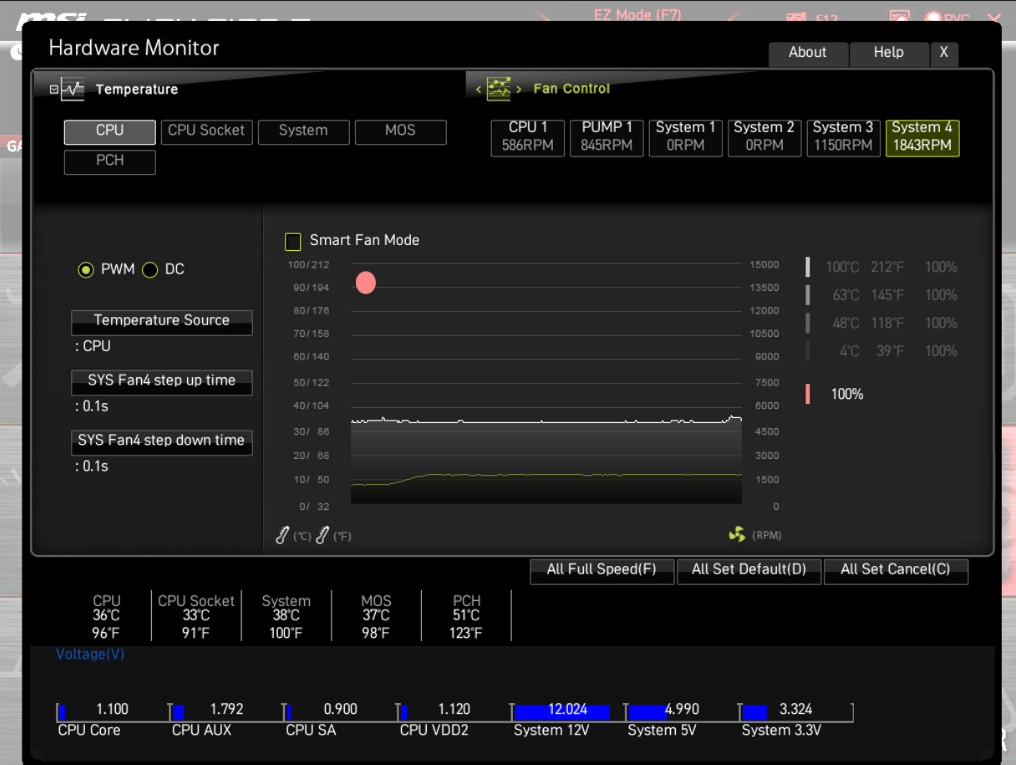
Task: Enable the Smart Fan Mode checkbox
Action: [293, 241]
